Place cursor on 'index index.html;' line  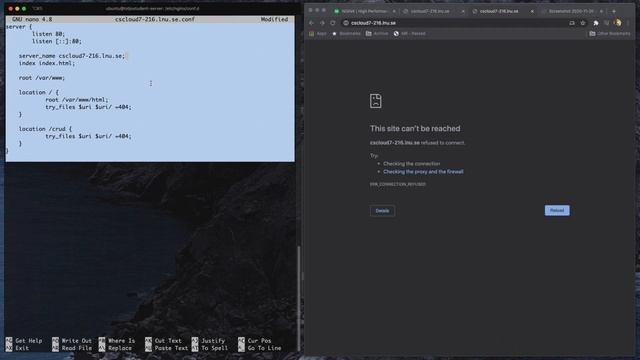pyautogui.click(x=47, y=63)
